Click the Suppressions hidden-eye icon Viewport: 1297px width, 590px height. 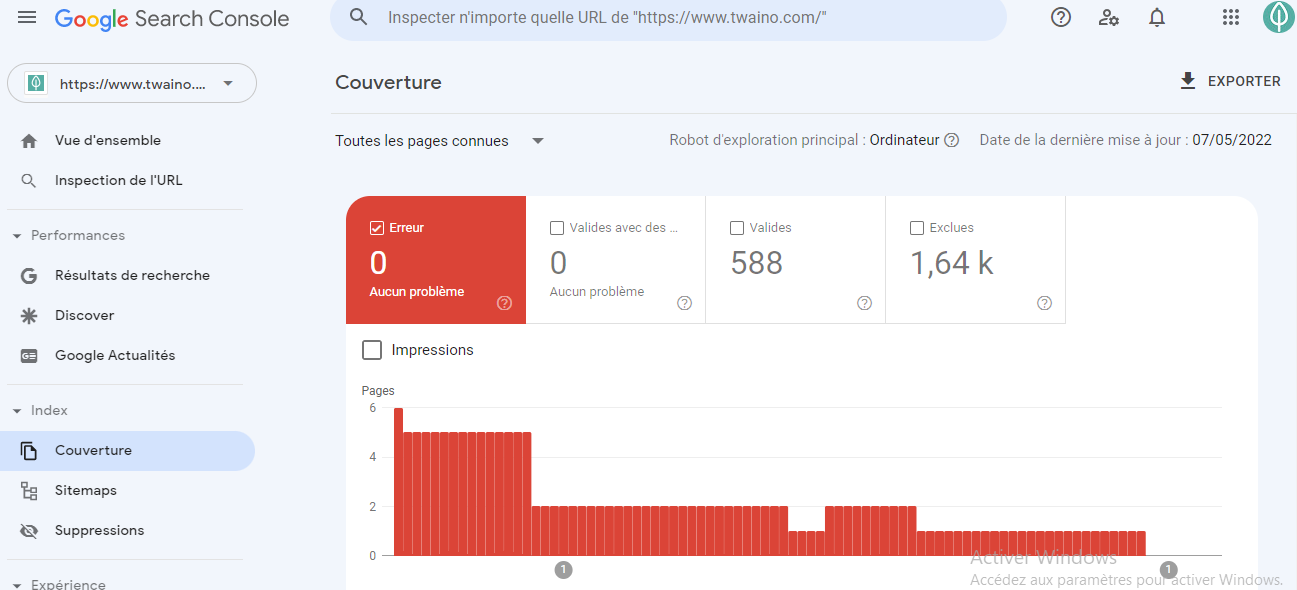click(x=29, y=531)
